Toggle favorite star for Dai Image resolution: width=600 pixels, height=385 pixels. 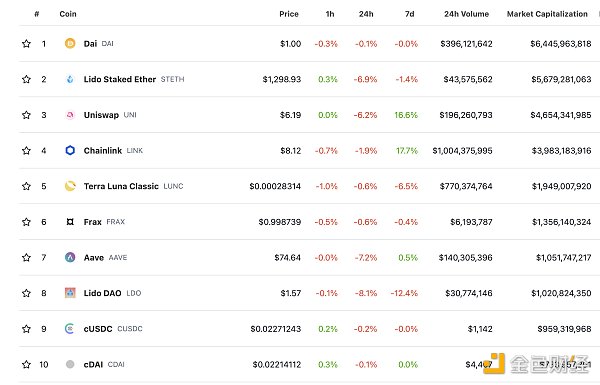tap(26, 44)
